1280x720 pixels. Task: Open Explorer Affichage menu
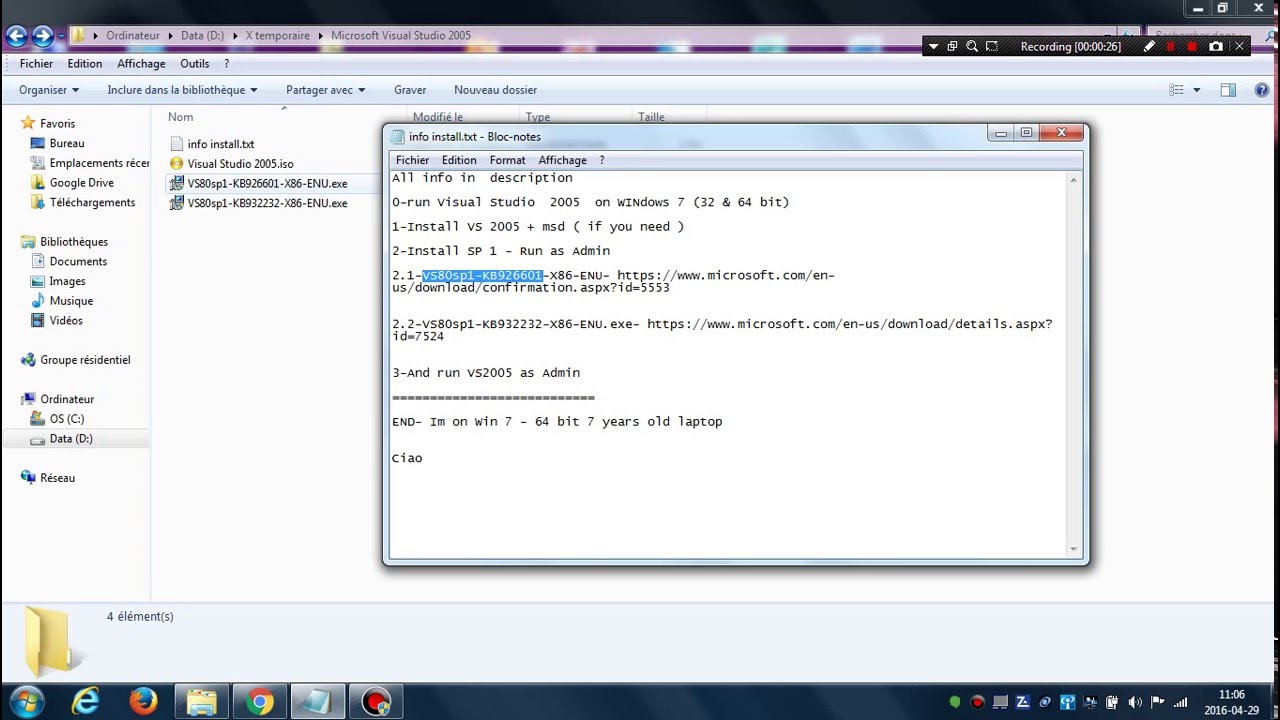click(141, 63)
